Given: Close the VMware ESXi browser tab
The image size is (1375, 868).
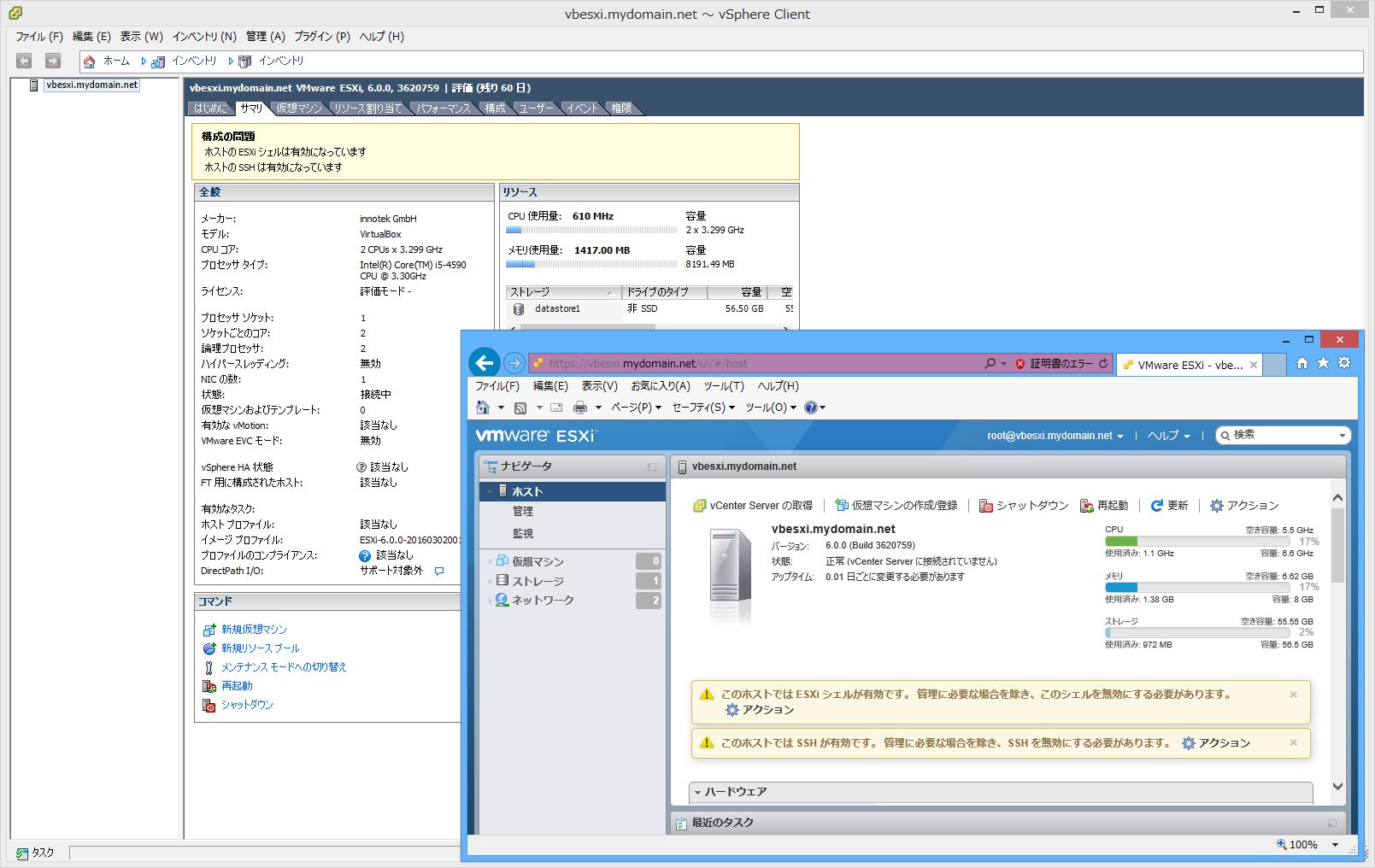Looking at the screenshot, I should coord(1254,365).
